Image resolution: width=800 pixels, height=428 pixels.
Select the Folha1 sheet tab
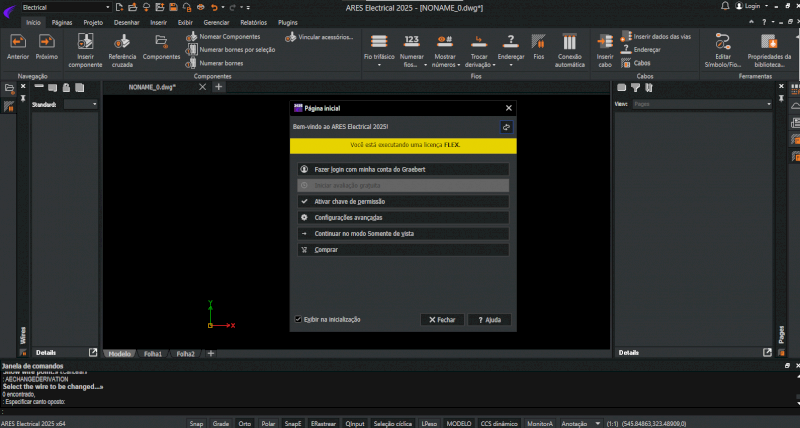pos(153,354)
